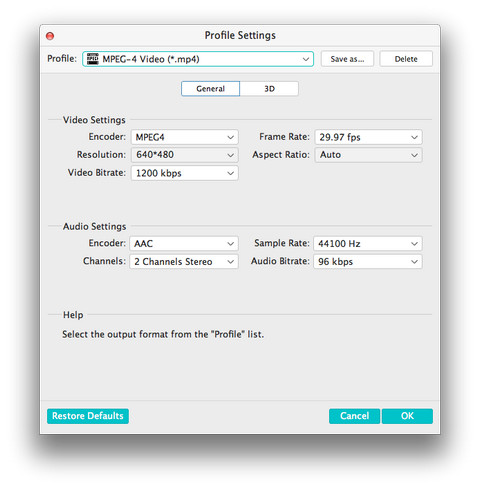480x489 pixels.
Task: Click the Delete profile button
Action: [406, 59]
